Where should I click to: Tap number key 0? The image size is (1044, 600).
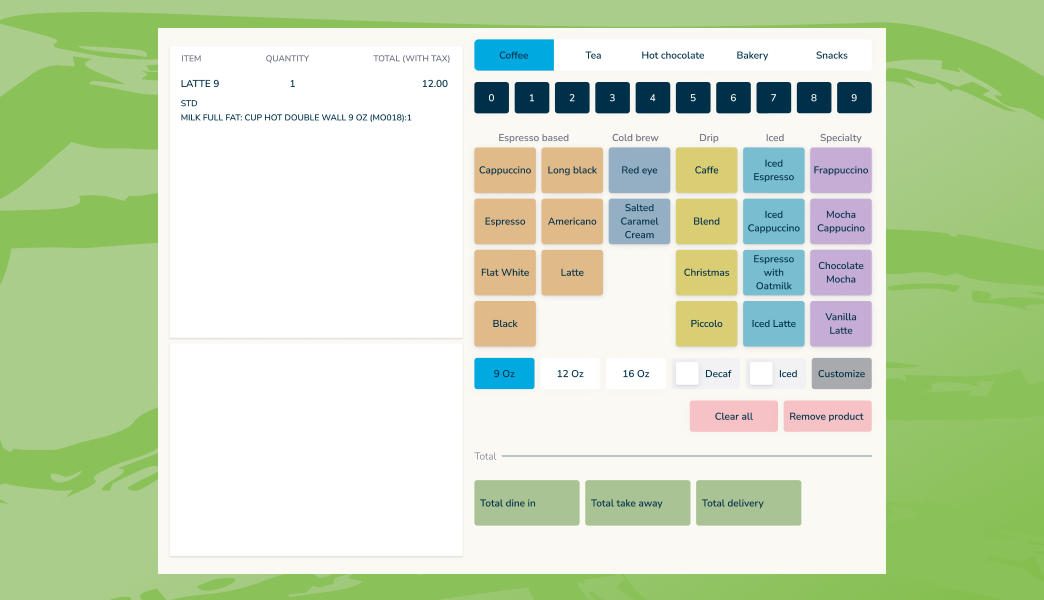491,98
